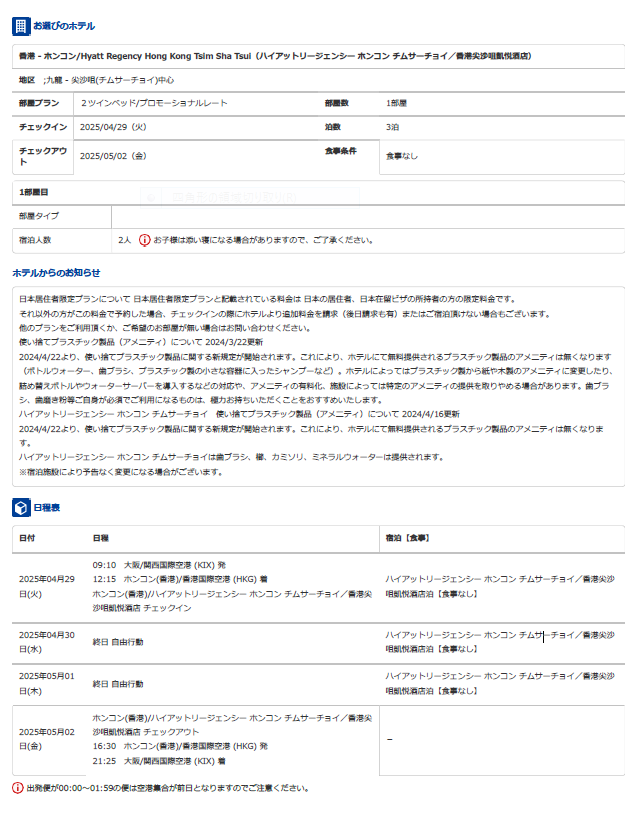Image resolution: width=639 pixels, height=823 pixels.
Task: Click the 1部屋 value
Action: [396, 103]
